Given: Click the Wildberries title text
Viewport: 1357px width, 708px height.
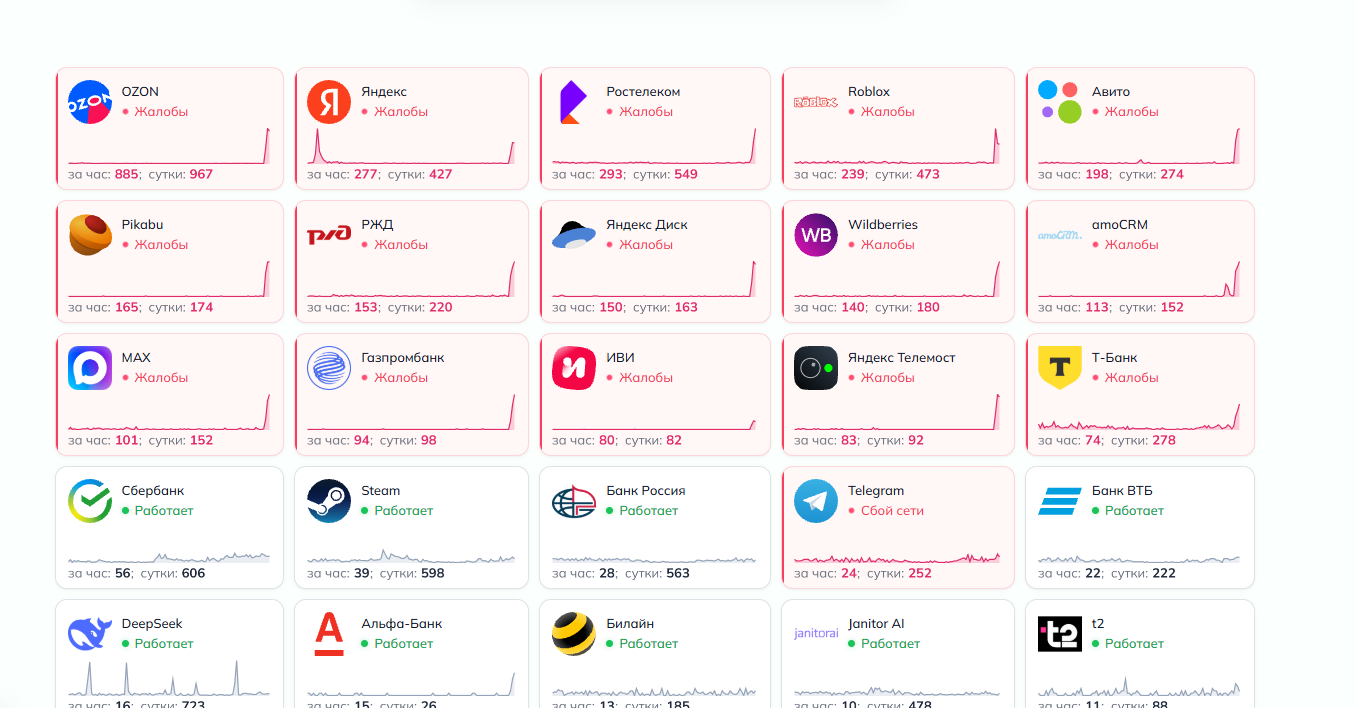Looking at the screenshot, I should point(883,224).
